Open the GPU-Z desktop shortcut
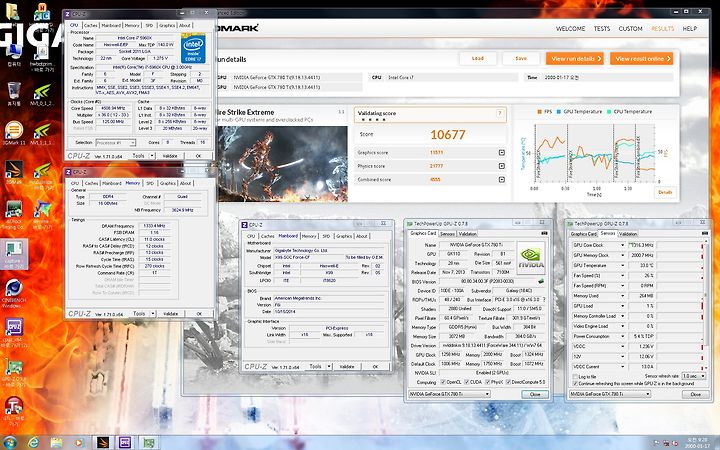 pos(14,371)
